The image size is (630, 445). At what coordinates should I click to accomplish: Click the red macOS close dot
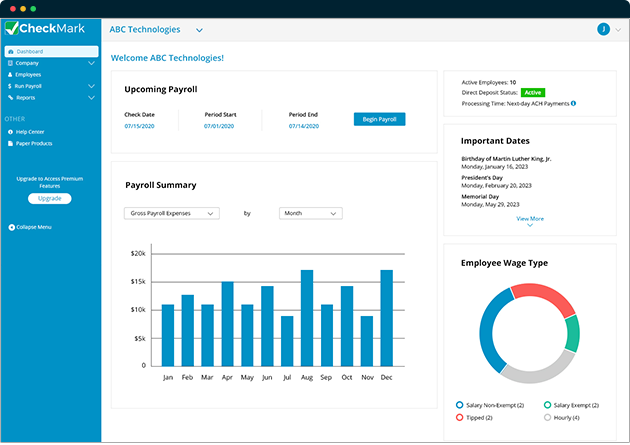pyautogui.click(x=13, y=8)
